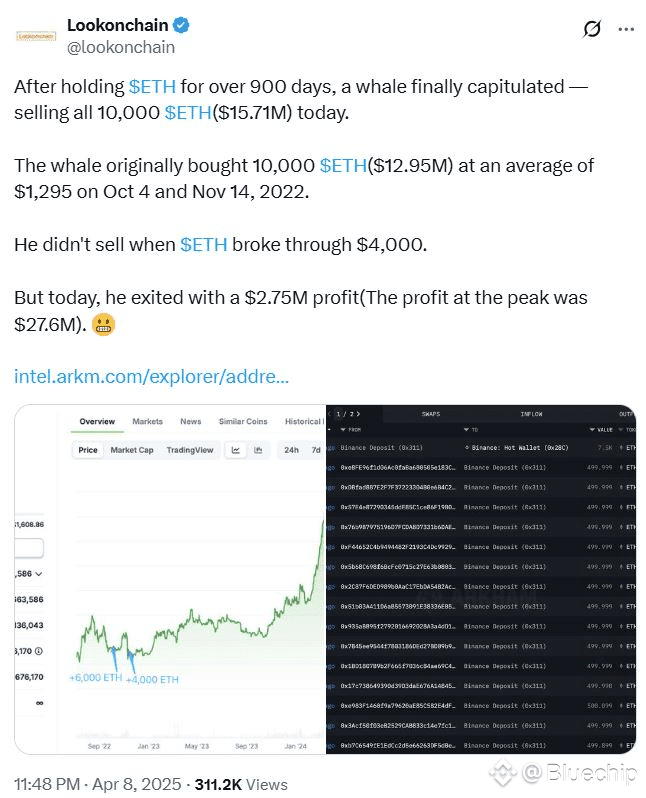The image size is (646, 798).
Task: Toggle the Market Cap chart view
Action: pos(132,450)
